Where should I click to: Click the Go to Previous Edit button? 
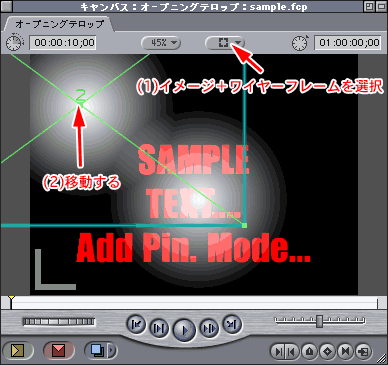[136, 324]
